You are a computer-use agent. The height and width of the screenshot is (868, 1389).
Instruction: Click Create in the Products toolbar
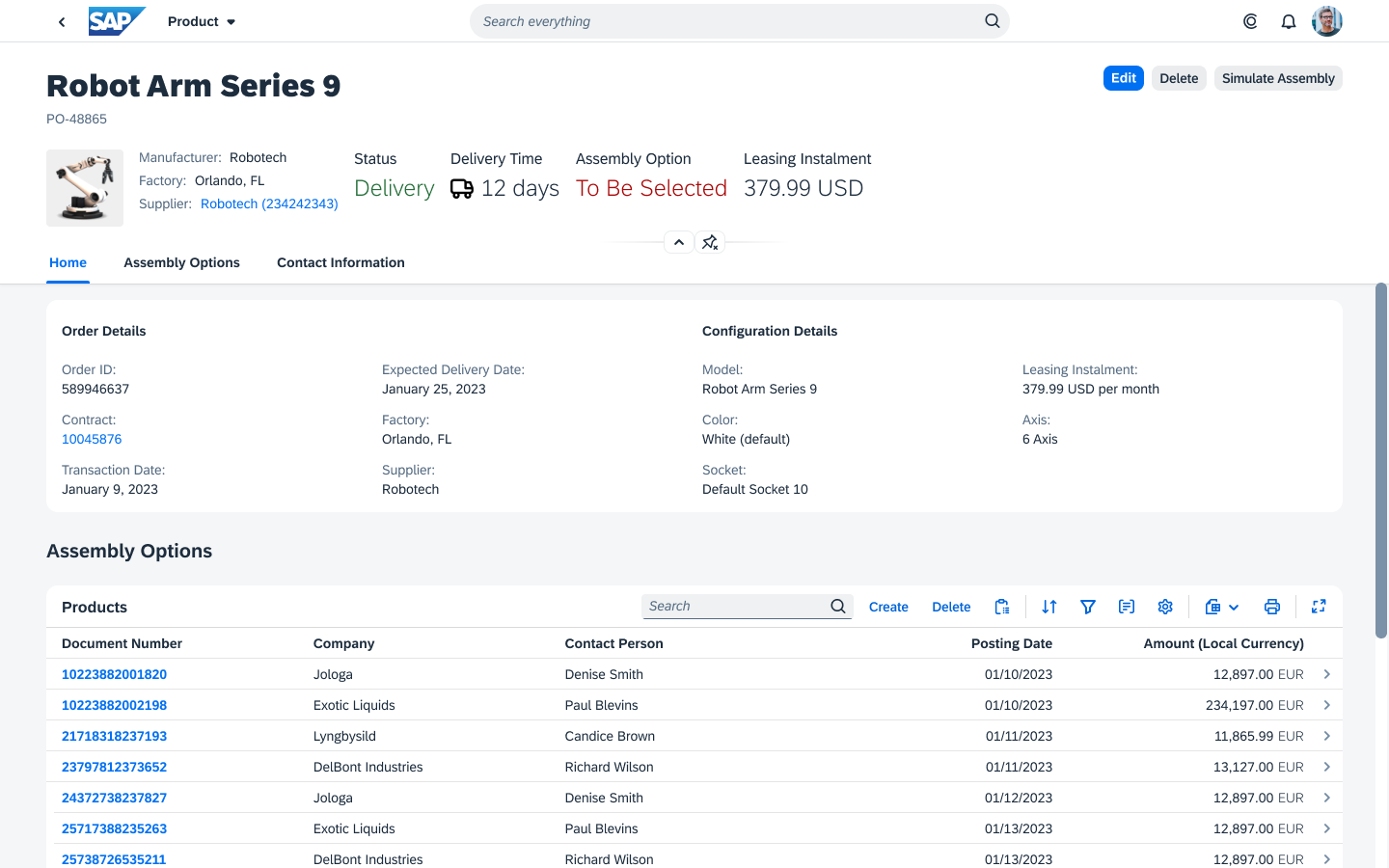888,607
